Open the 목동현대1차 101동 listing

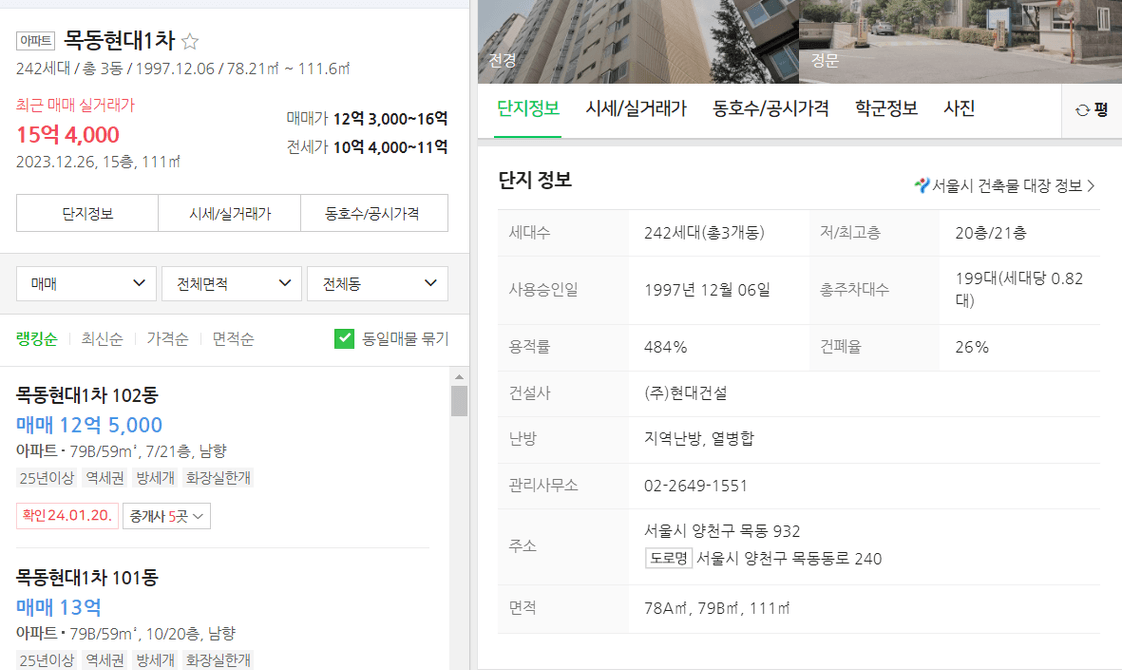[87, 578]
